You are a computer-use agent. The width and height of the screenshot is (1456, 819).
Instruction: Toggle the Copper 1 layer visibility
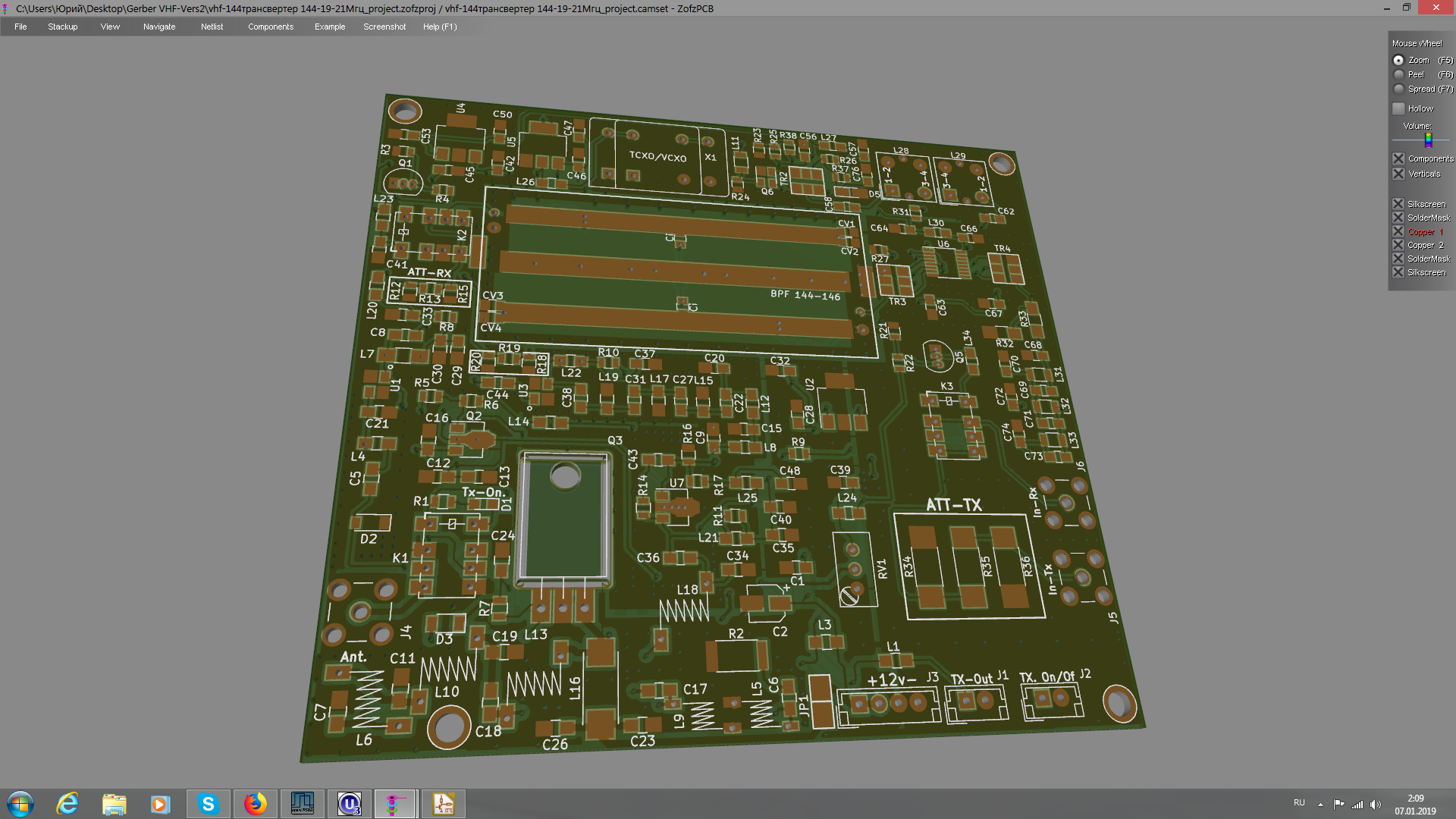click(x=1399, y=231)
